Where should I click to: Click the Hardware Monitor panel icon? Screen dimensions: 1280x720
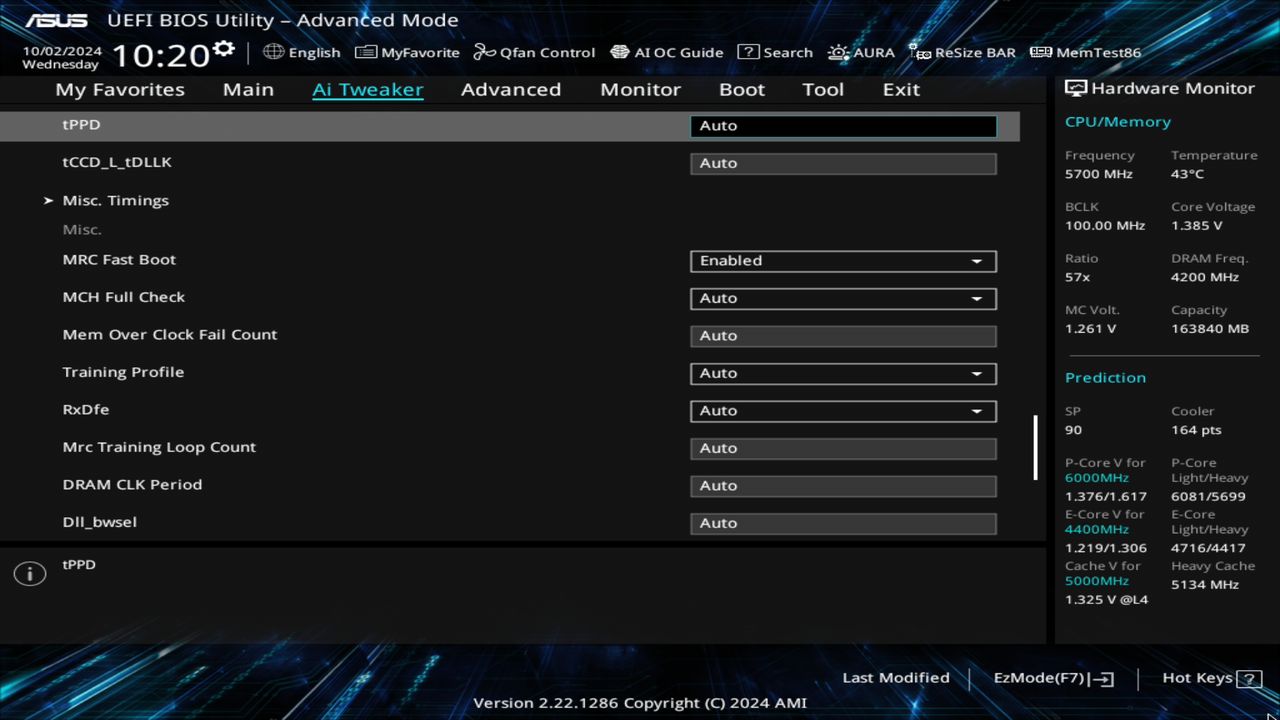(1075, 88)
